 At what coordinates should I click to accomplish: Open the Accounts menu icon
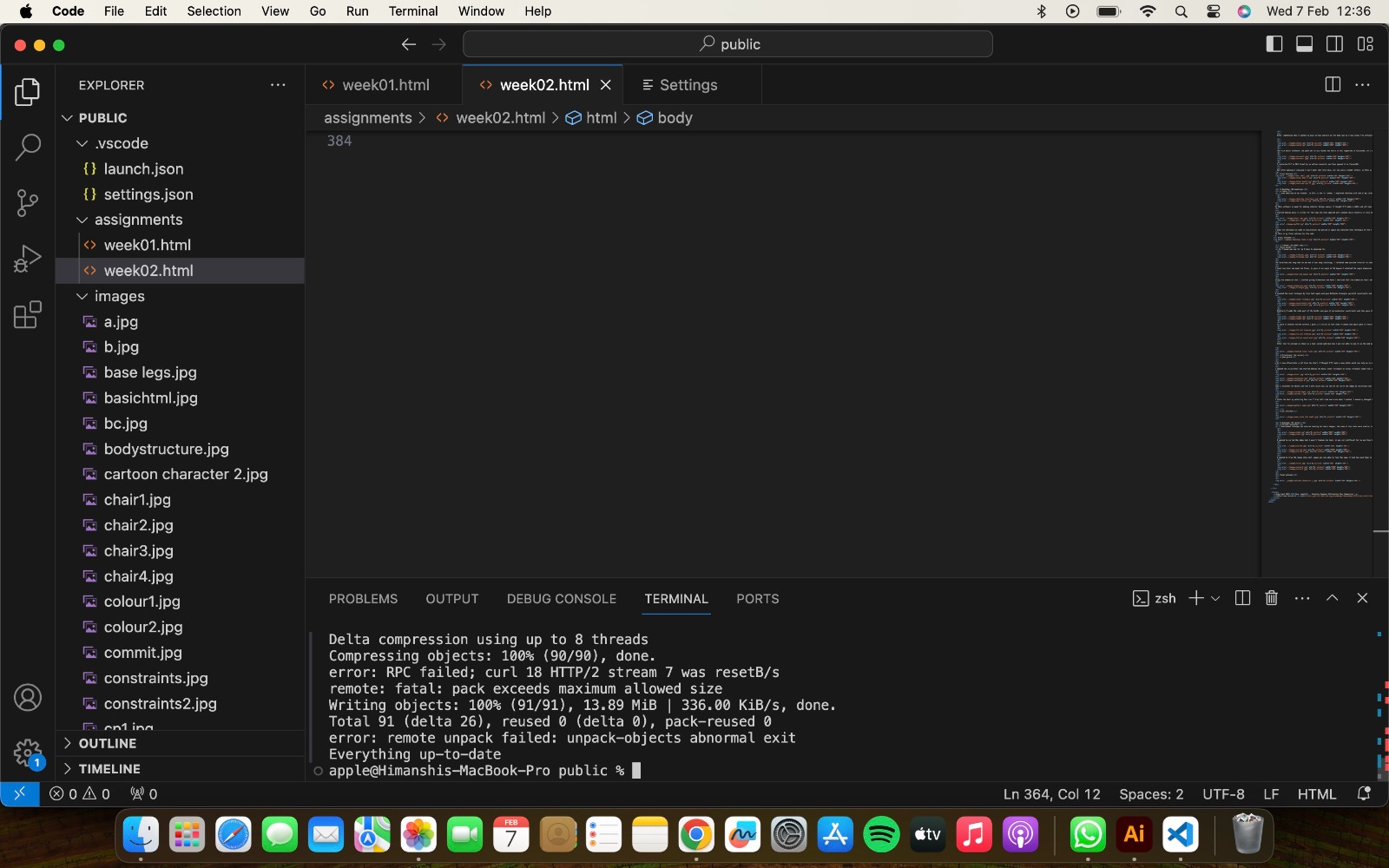click(x=28, y=698)
